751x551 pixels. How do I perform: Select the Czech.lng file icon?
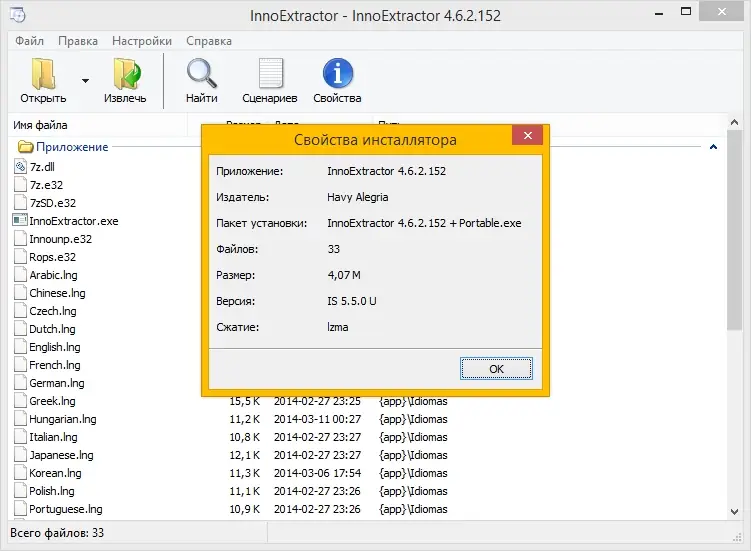click(20, 310)
